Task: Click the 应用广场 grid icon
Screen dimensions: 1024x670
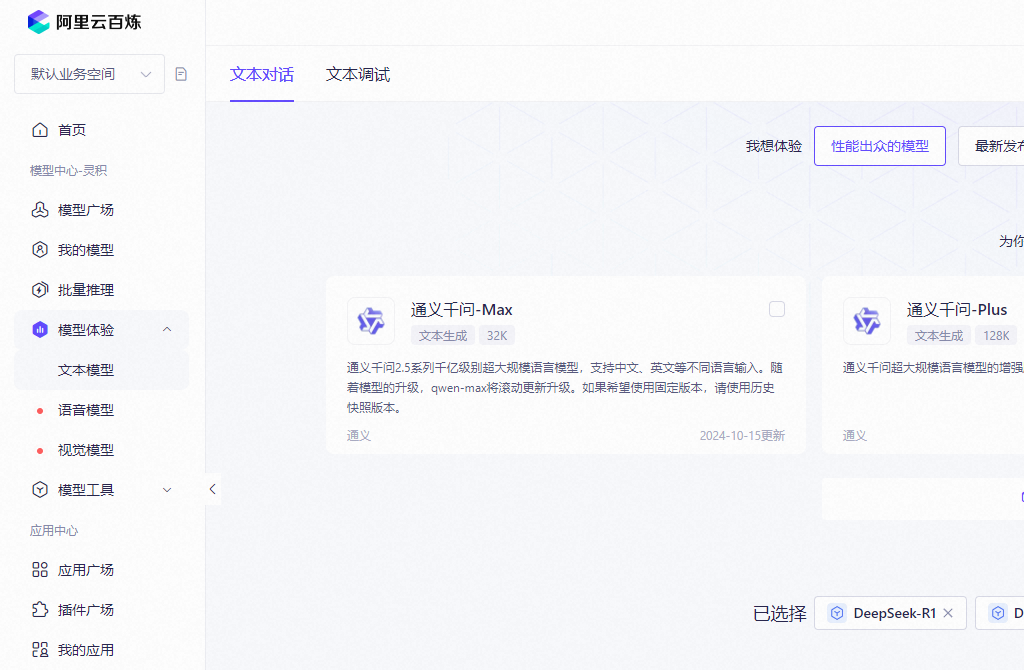Action: 40,570
